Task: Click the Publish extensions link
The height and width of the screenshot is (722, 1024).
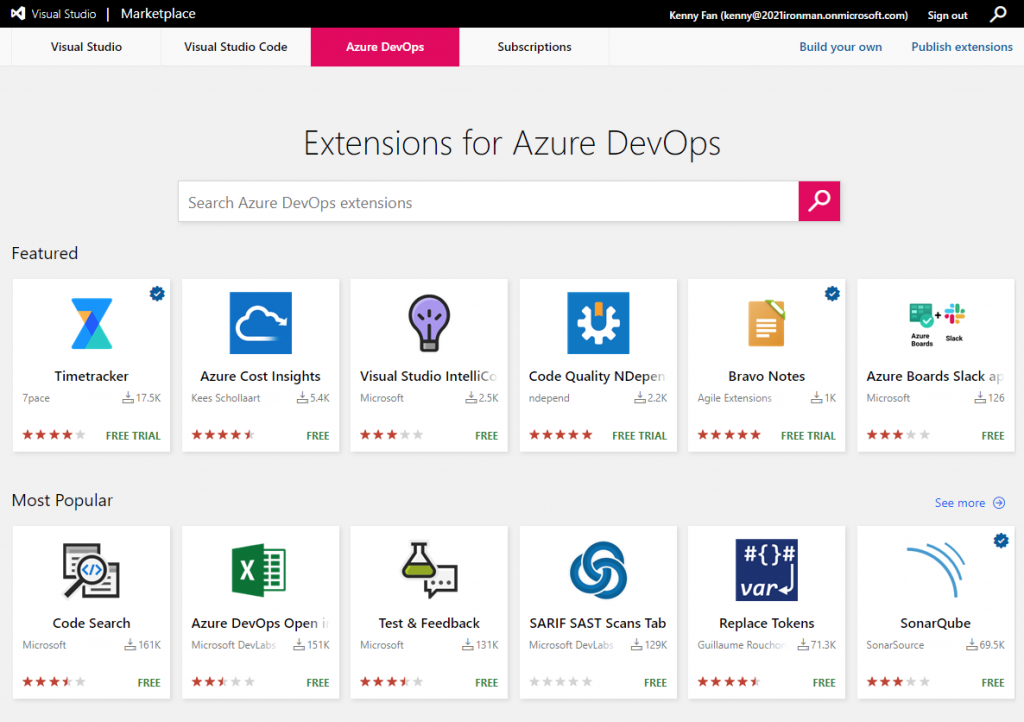Action: [962, 47]
